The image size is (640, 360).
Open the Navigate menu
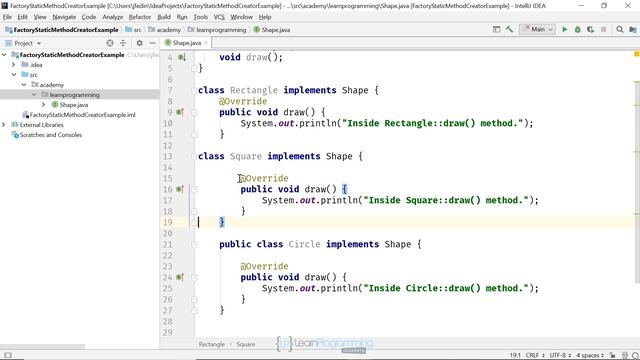[64, 17]
